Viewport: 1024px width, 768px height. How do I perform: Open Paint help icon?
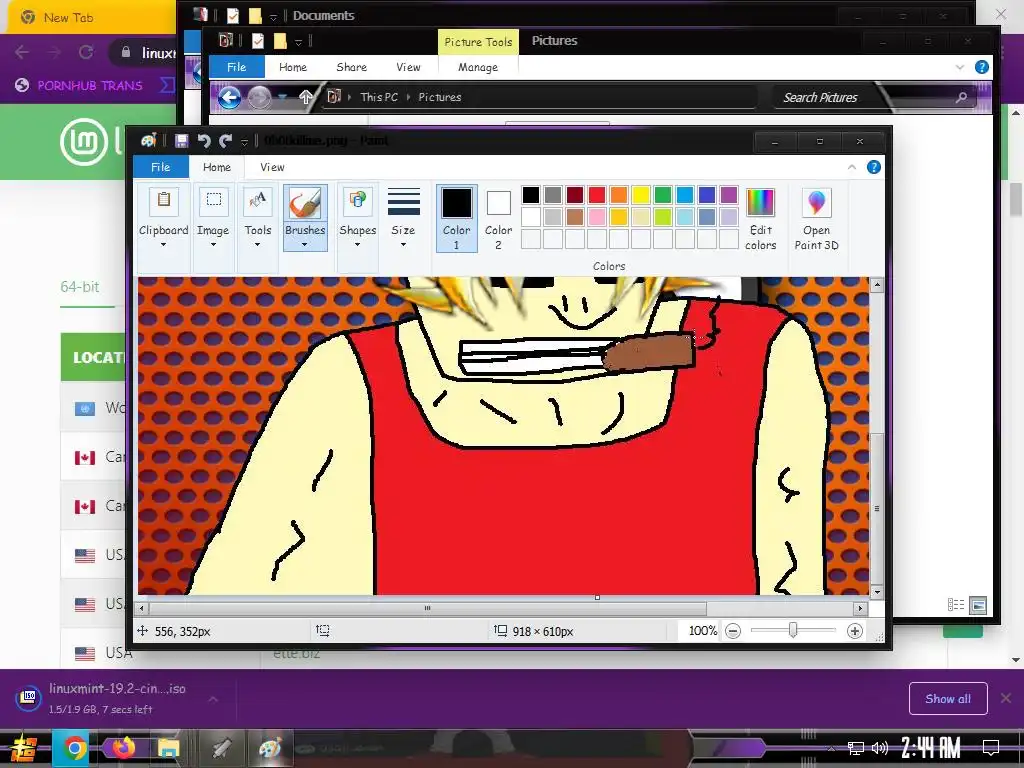tap(873, 167)
